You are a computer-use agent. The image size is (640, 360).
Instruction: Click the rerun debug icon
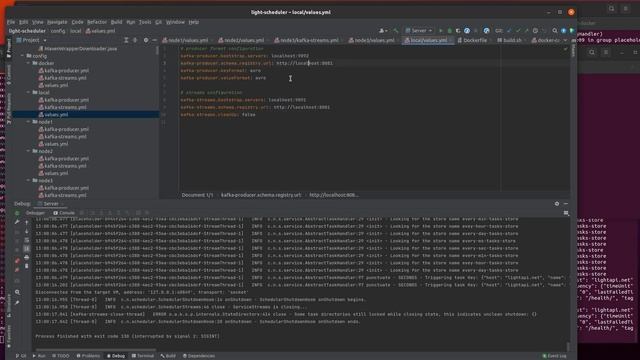[17, 213]
